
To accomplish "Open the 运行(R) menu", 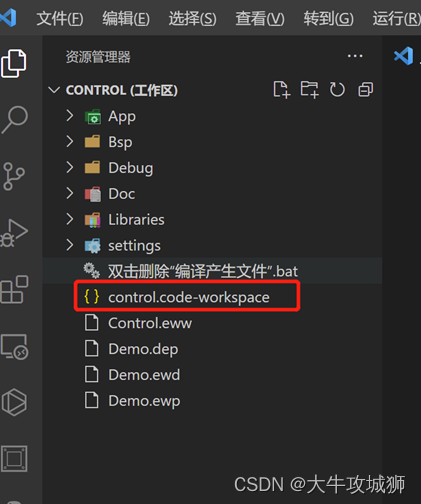I will click(397, 18).
